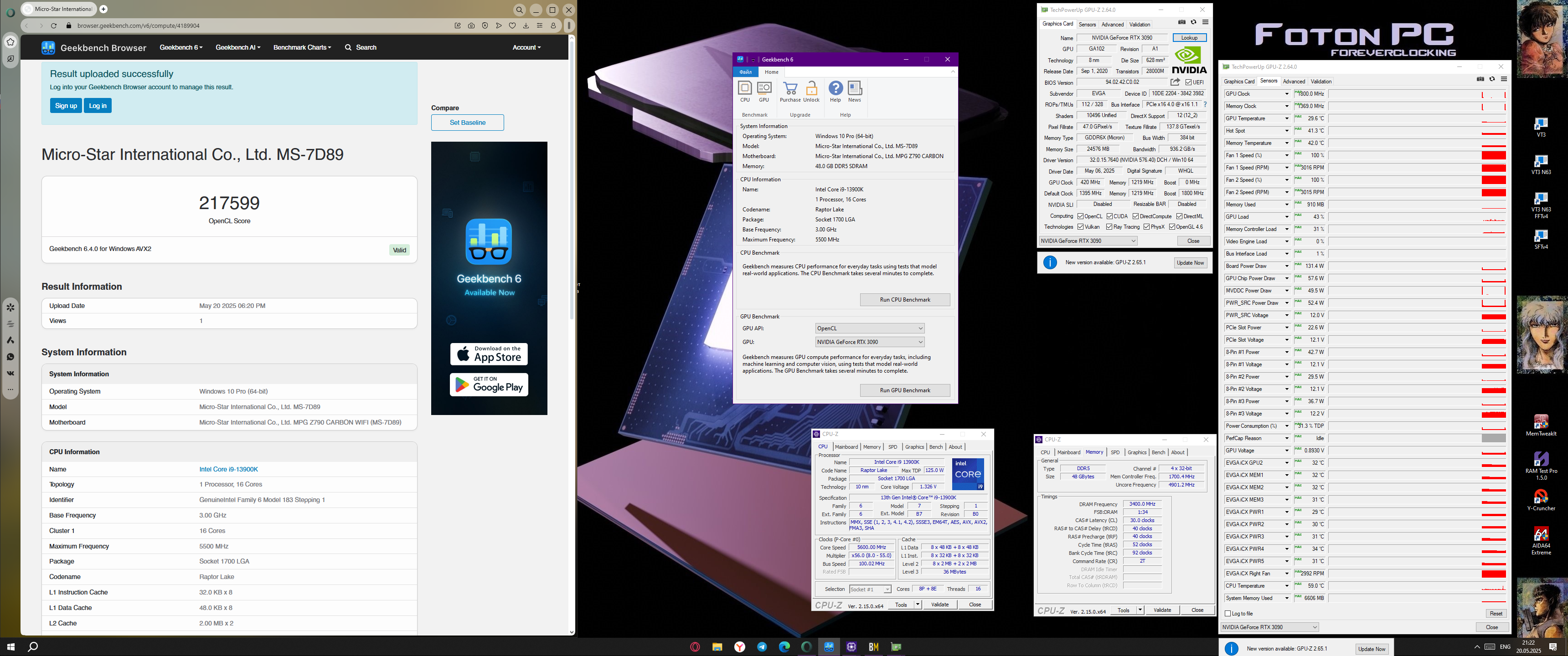Open Hot Spot sensor dropdown arrow

1286,131
